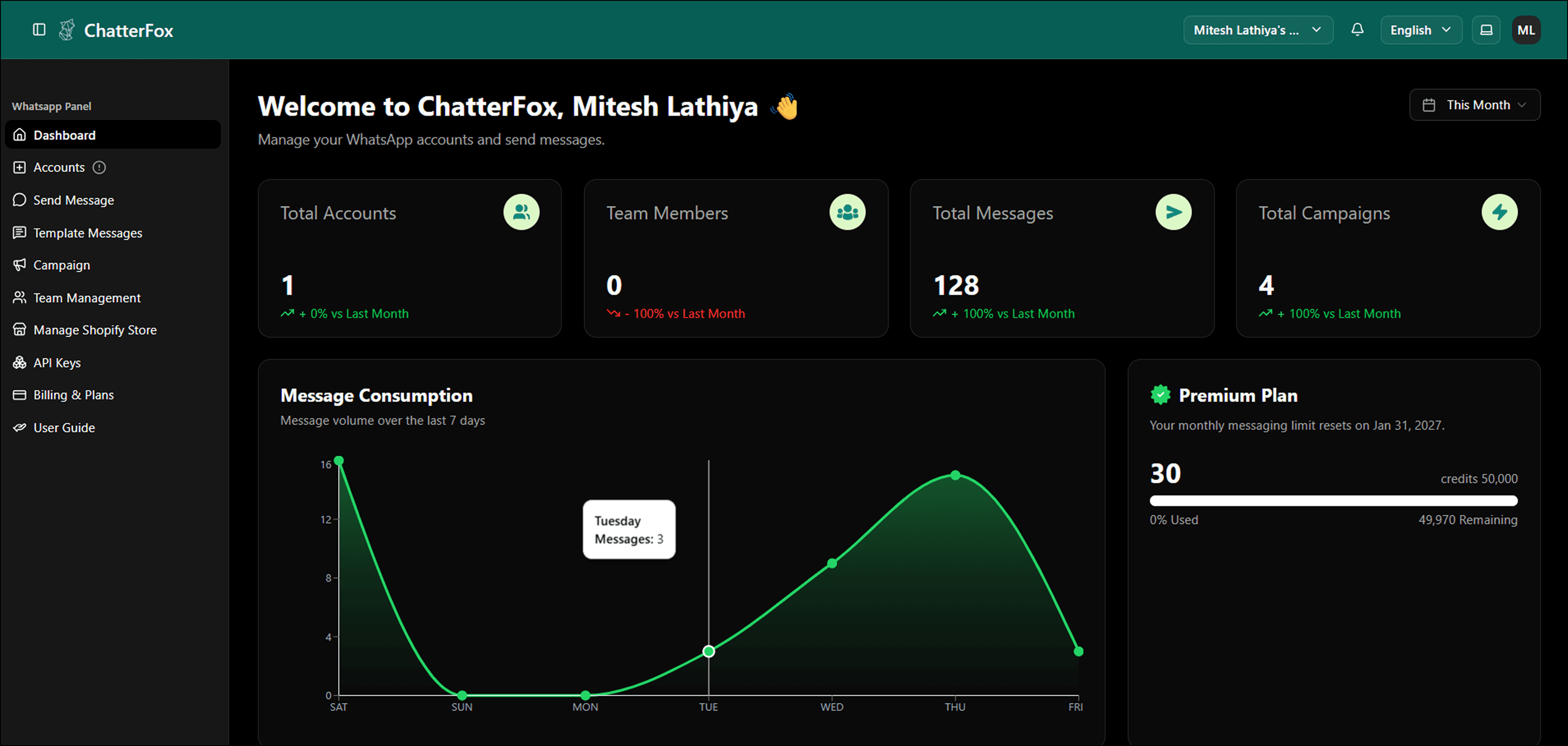
Task: Click the Accounts warning info icon
Action: [99, 167]
